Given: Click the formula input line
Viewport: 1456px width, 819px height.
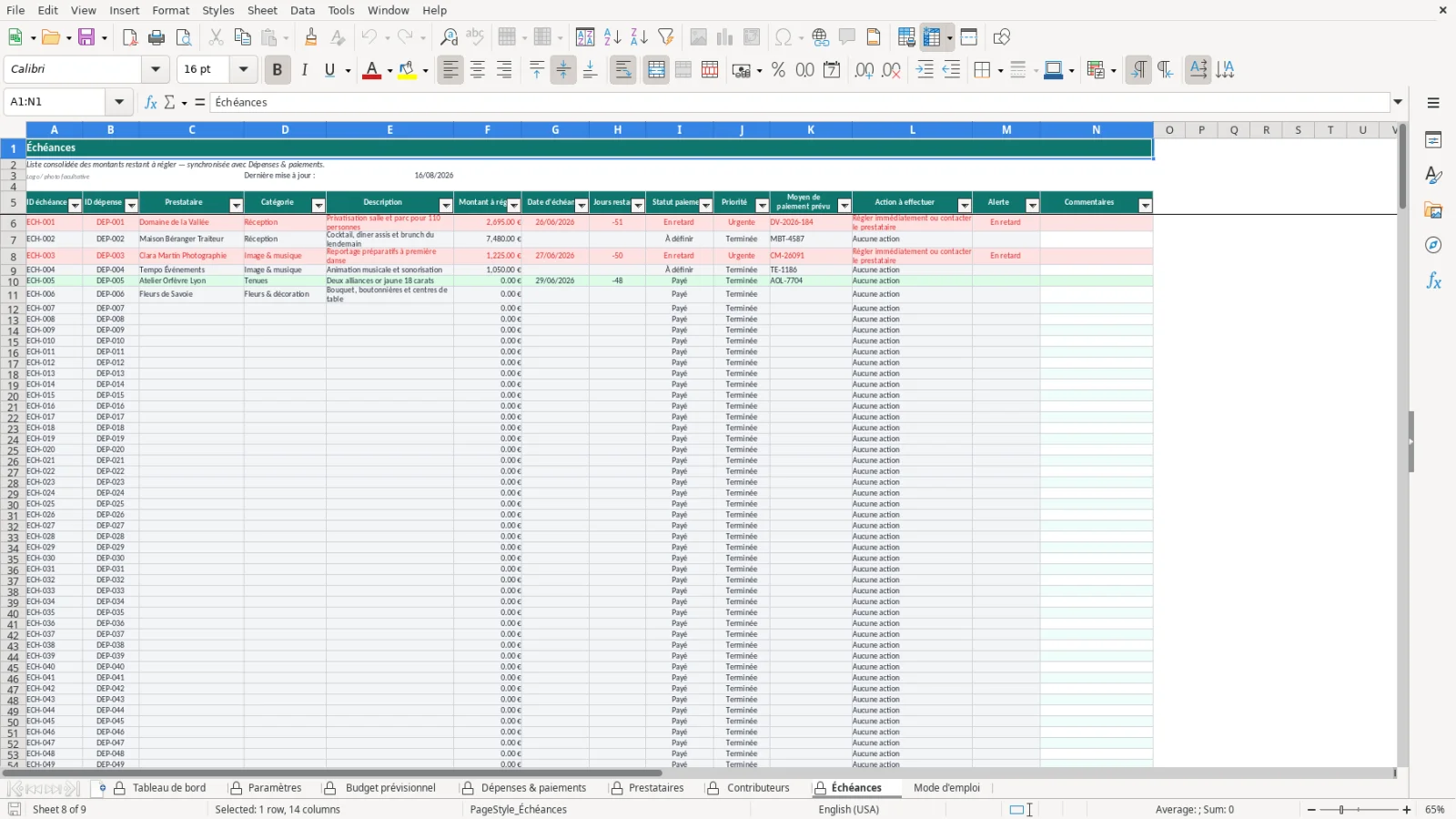Looking at the screenshot, I should [x=799, y=102].
